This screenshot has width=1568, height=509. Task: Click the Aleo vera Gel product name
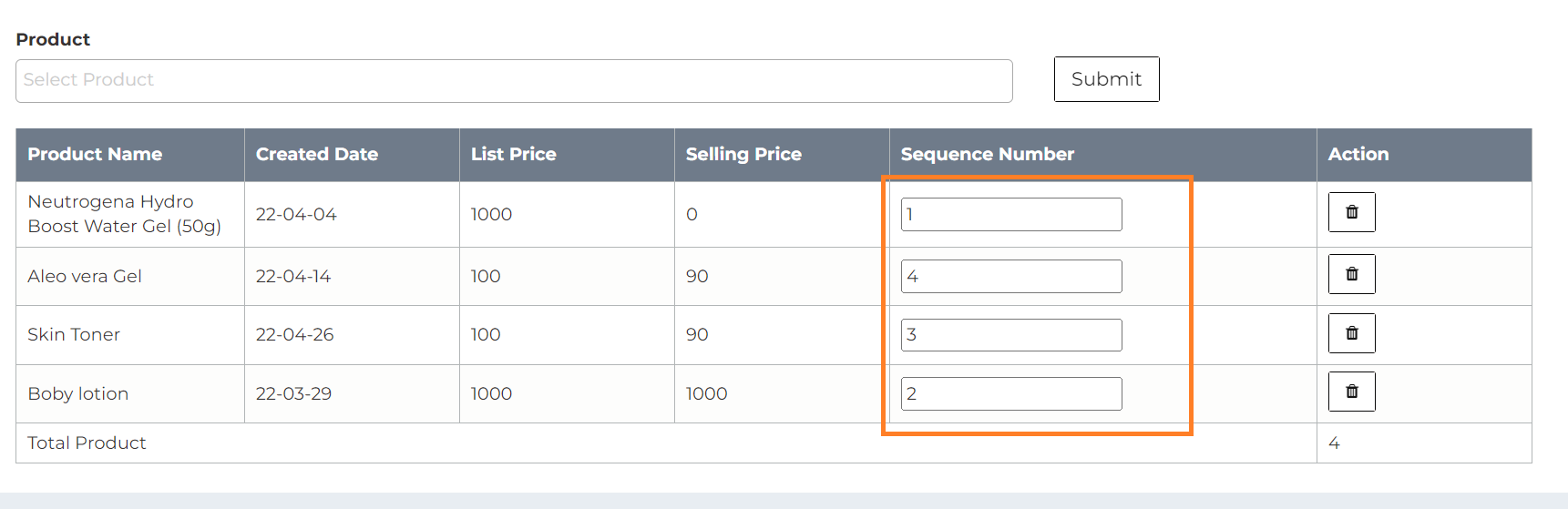[85, 277]
